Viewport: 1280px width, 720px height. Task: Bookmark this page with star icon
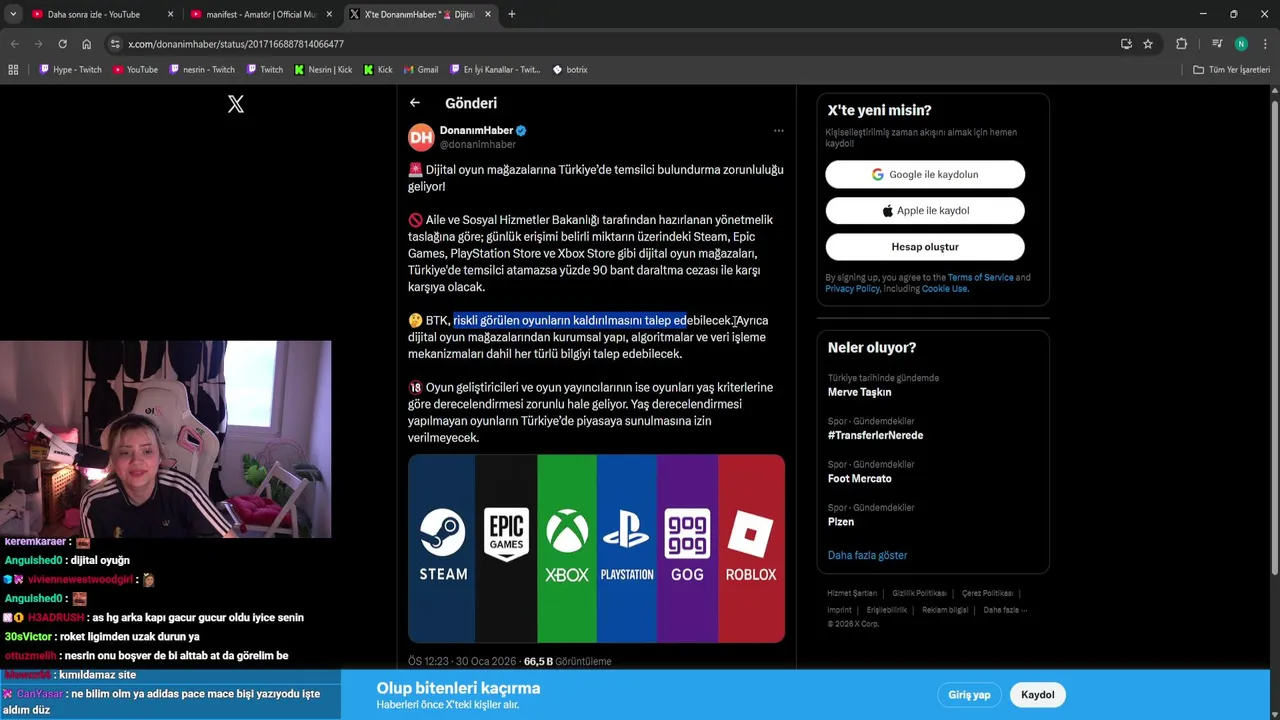(x=1148, y=44)
